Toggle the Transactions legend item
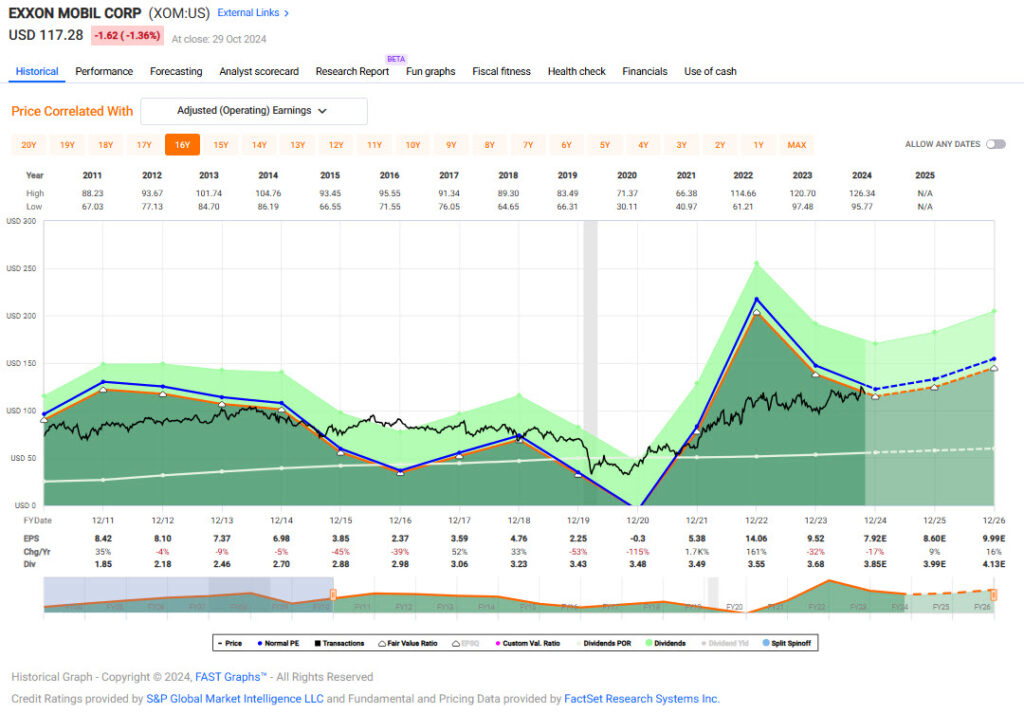 point(339,644)
